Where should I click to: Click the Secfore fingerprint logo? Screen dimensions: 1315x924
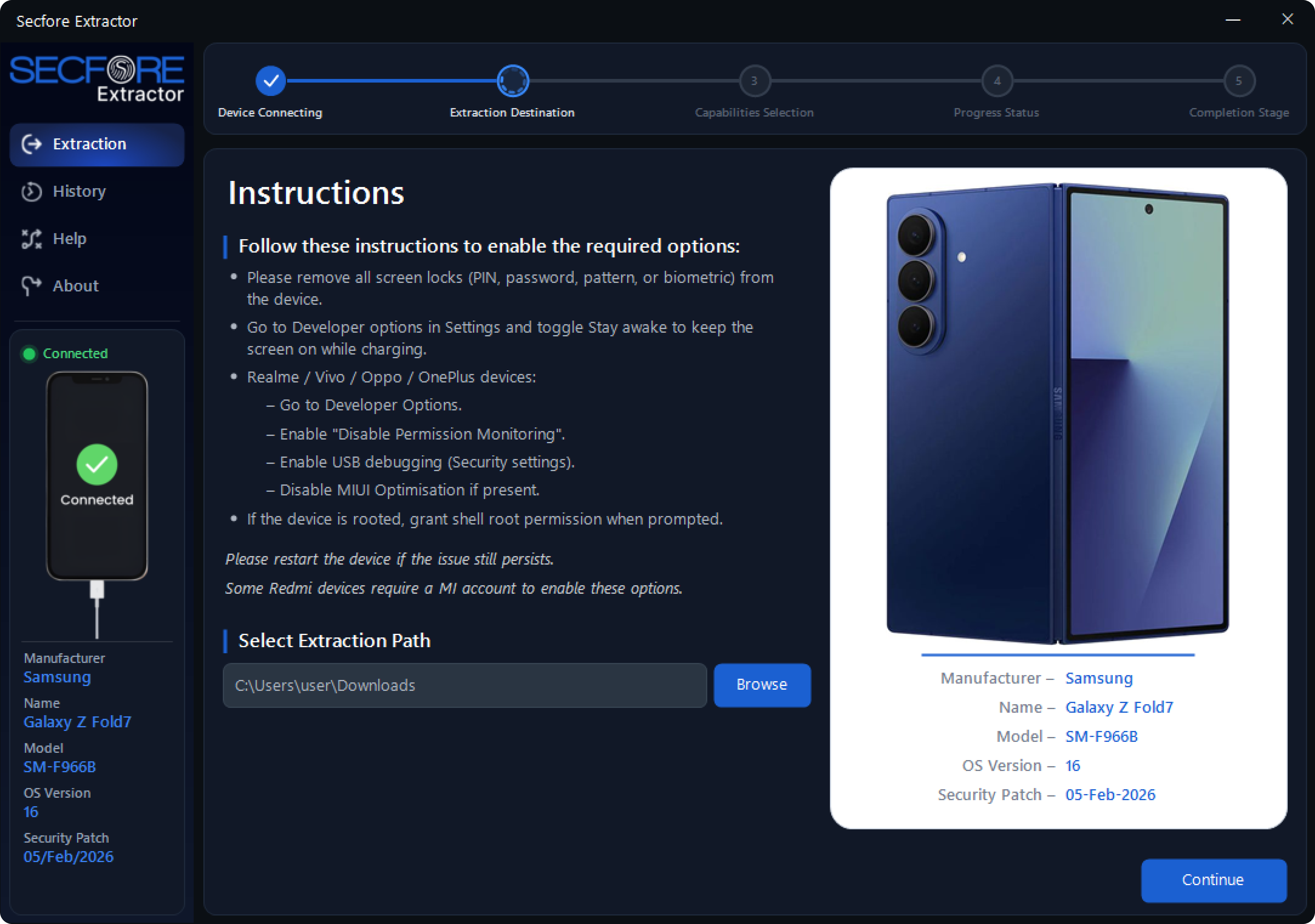pyautogui.click(x=121, y=70)
